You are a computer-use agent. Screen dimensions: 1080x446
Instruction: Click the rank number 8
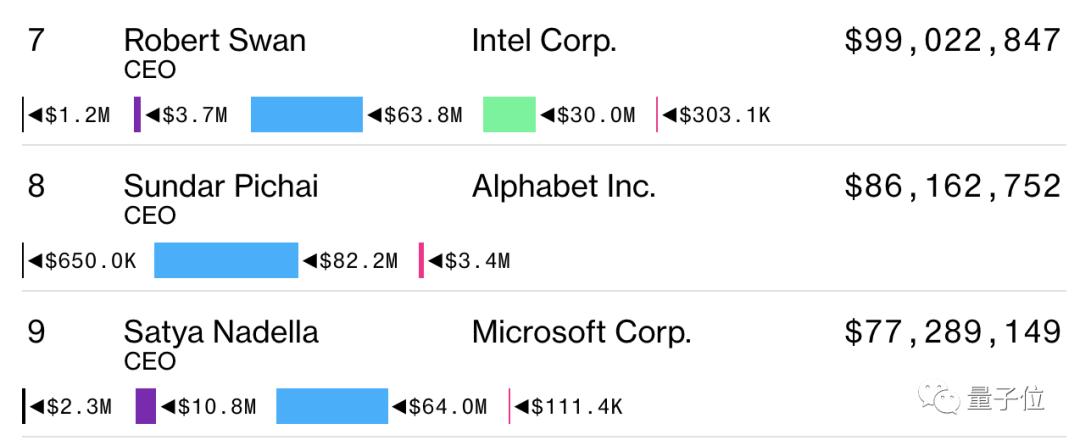coord(36,187)
